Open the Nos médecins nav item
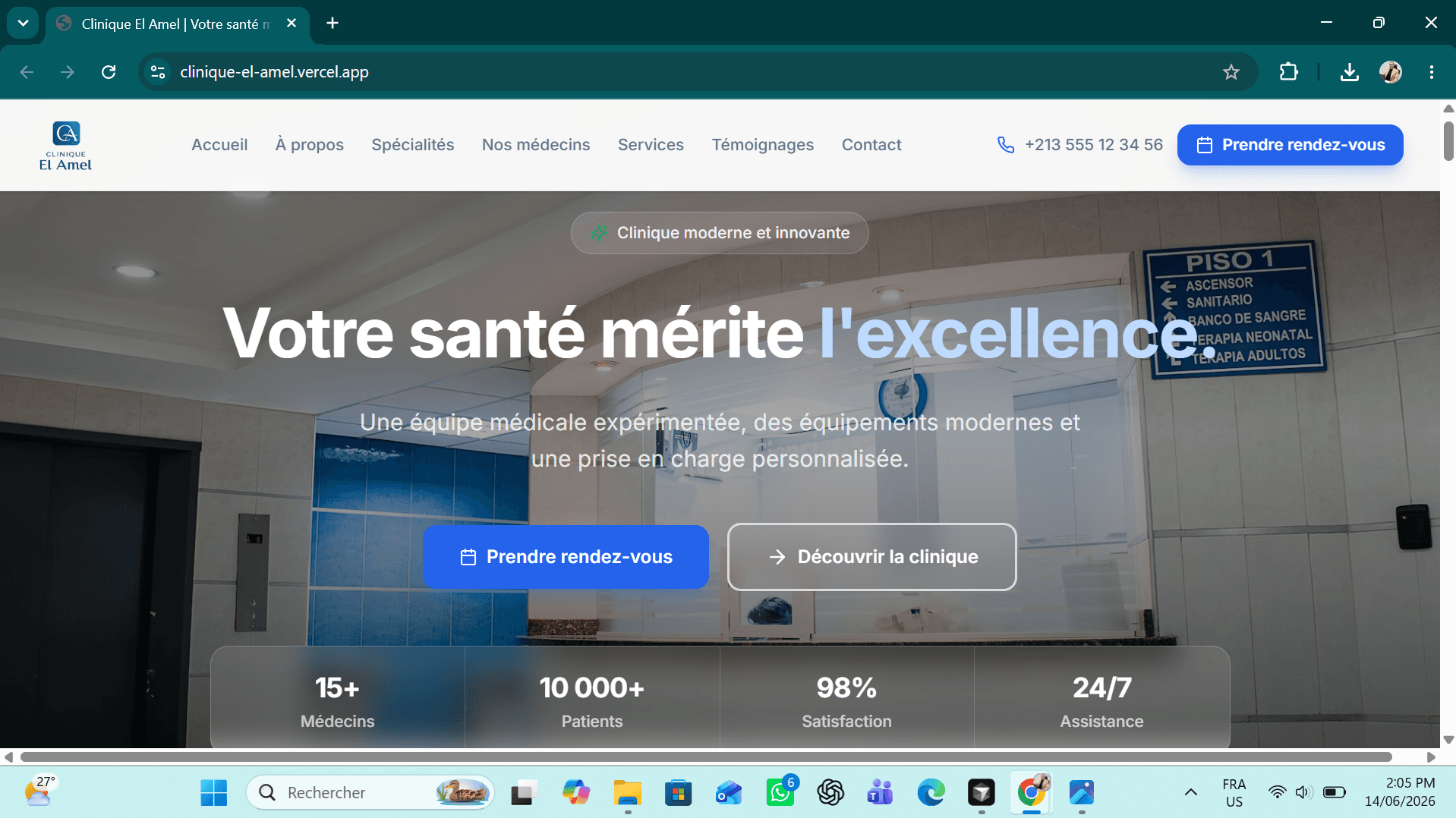The width and height of the screenshot is (1456, 818). [536, 145]
